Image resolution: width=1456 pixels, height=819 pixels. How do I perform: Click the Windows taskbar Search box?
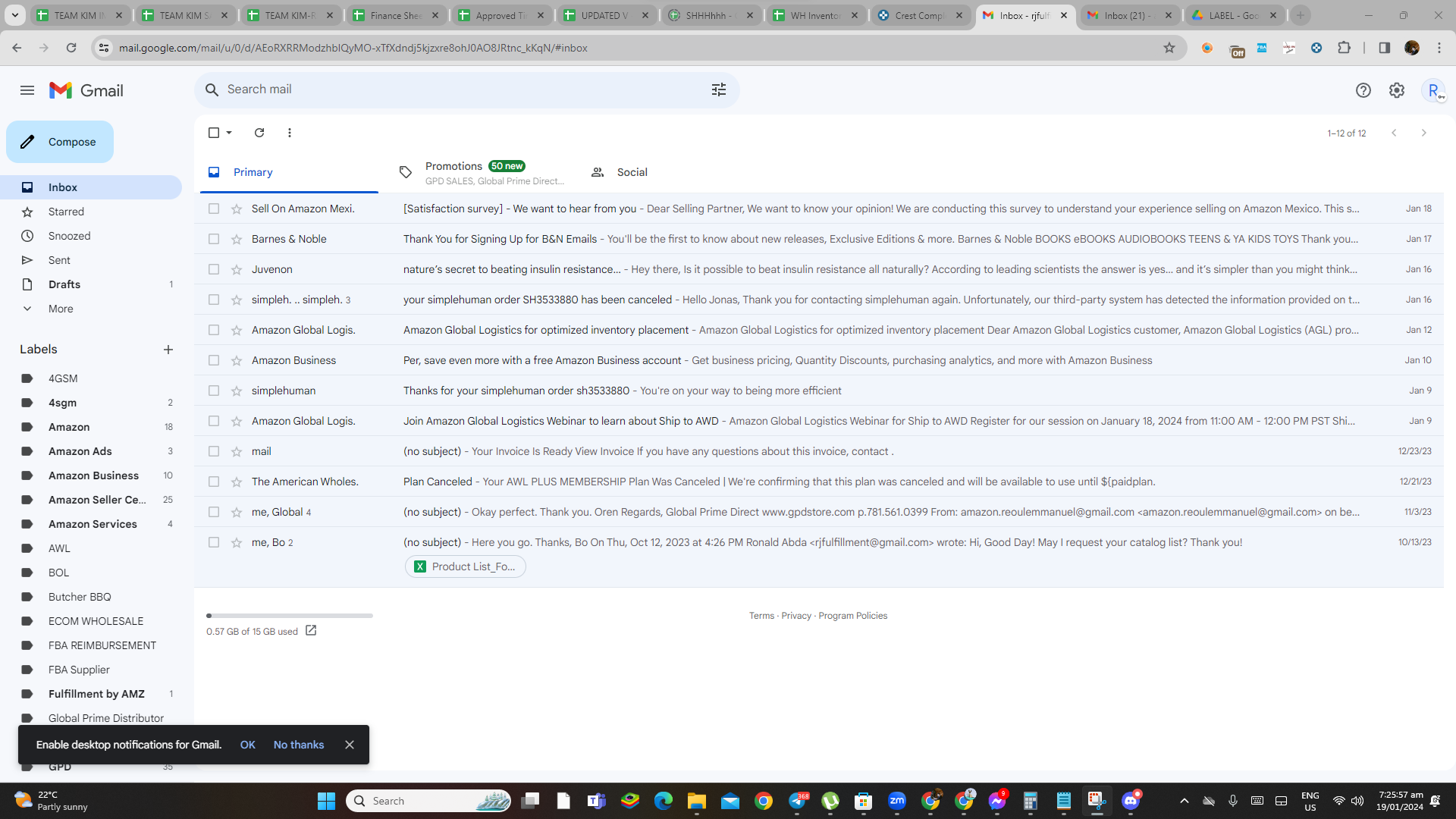428,801
